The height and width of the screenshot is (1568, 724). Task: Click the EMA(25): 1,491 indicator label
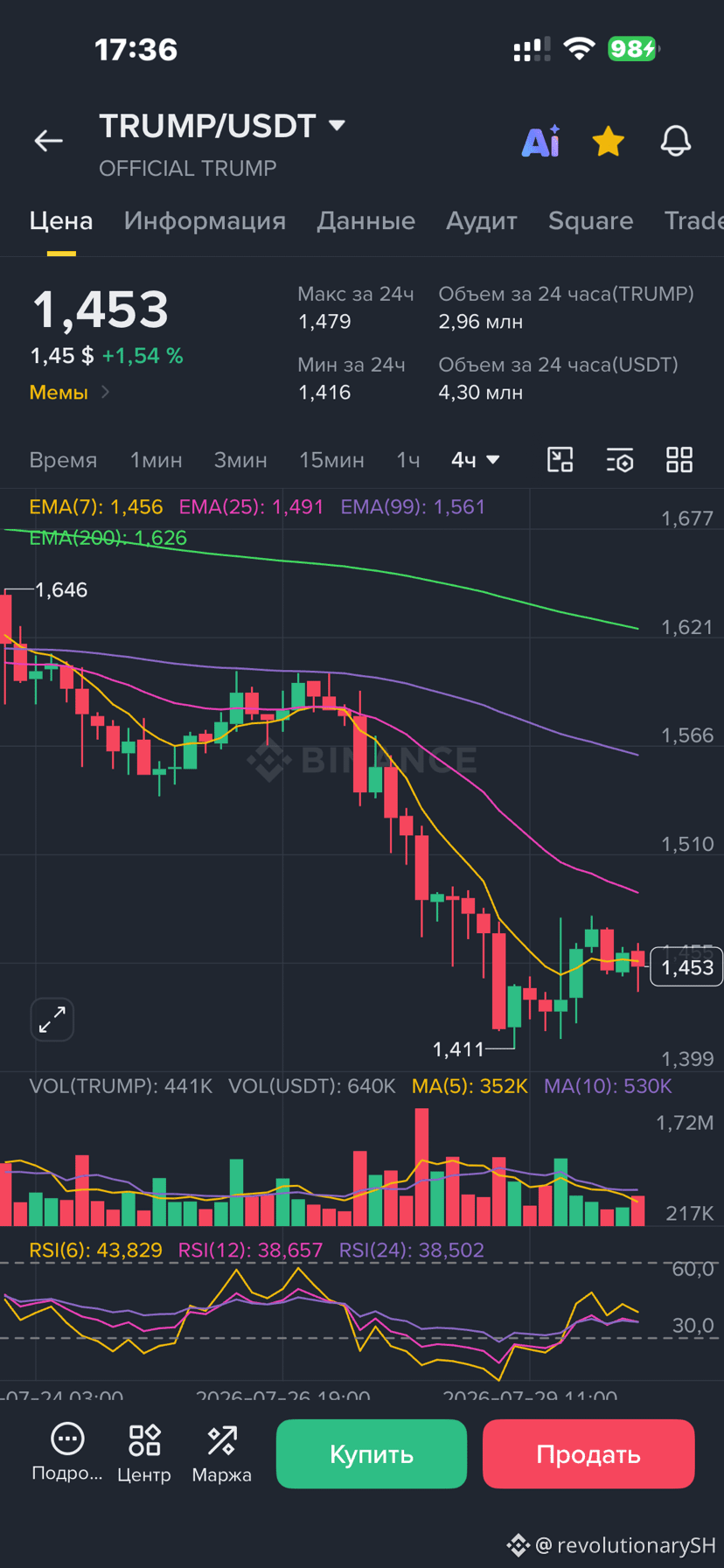point(251,507)
